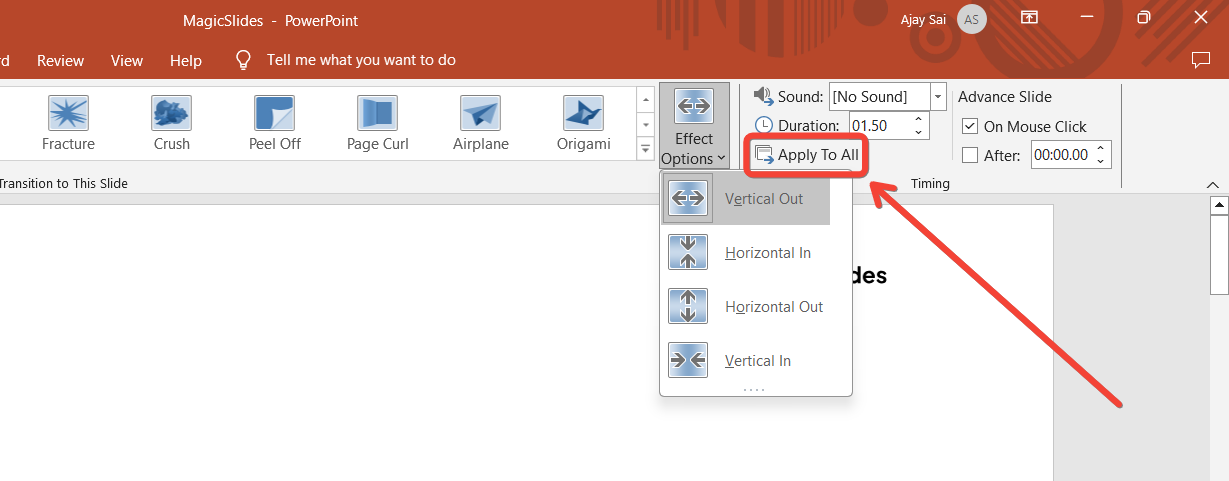1229x481 pixels.
Task: Apply the Origami transition
Action: click(583, 122)
